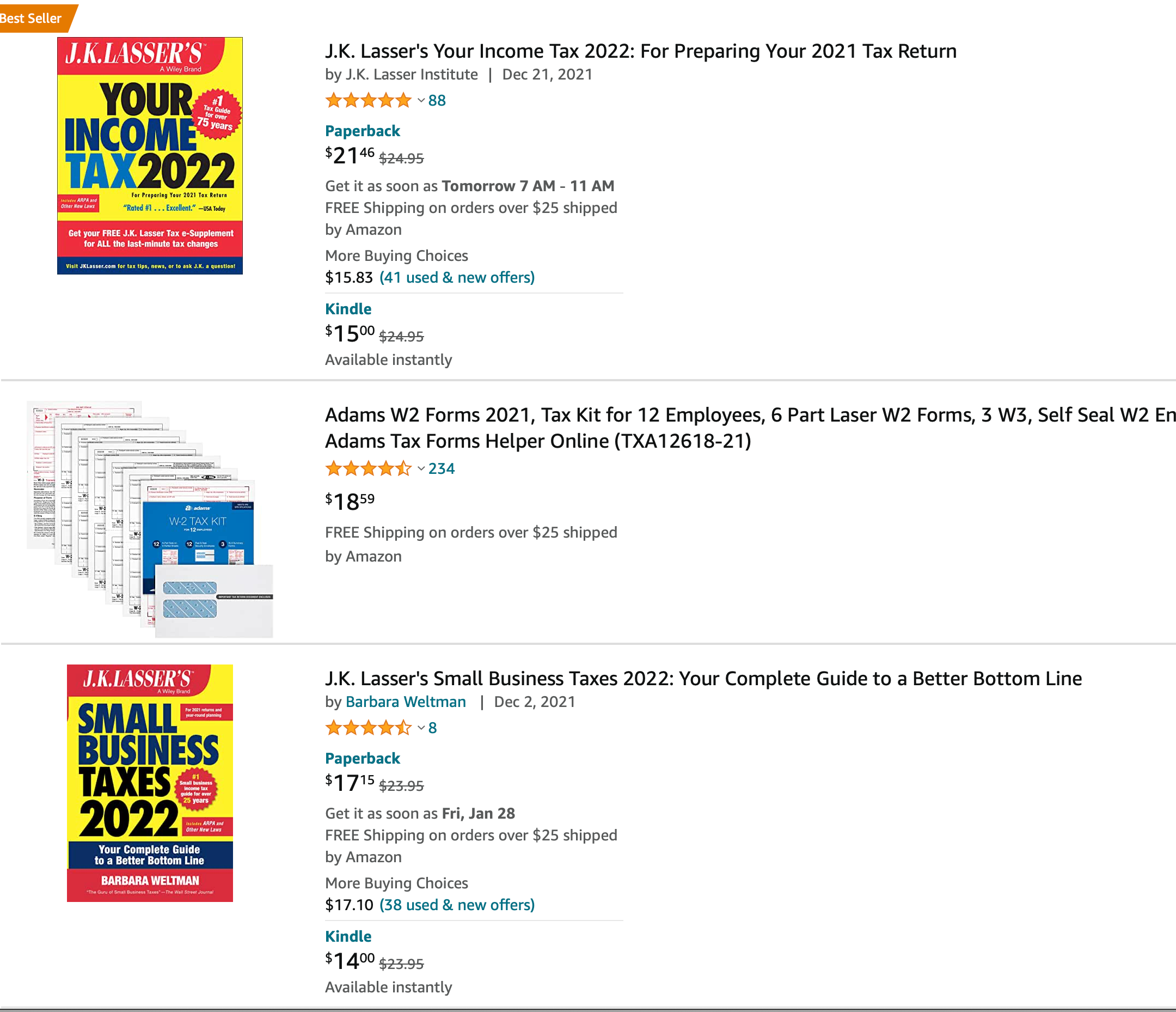Select Paperback format for Your Income Tax 2022
This screenshot has height=1012, width=1176.
coord(362,131)
